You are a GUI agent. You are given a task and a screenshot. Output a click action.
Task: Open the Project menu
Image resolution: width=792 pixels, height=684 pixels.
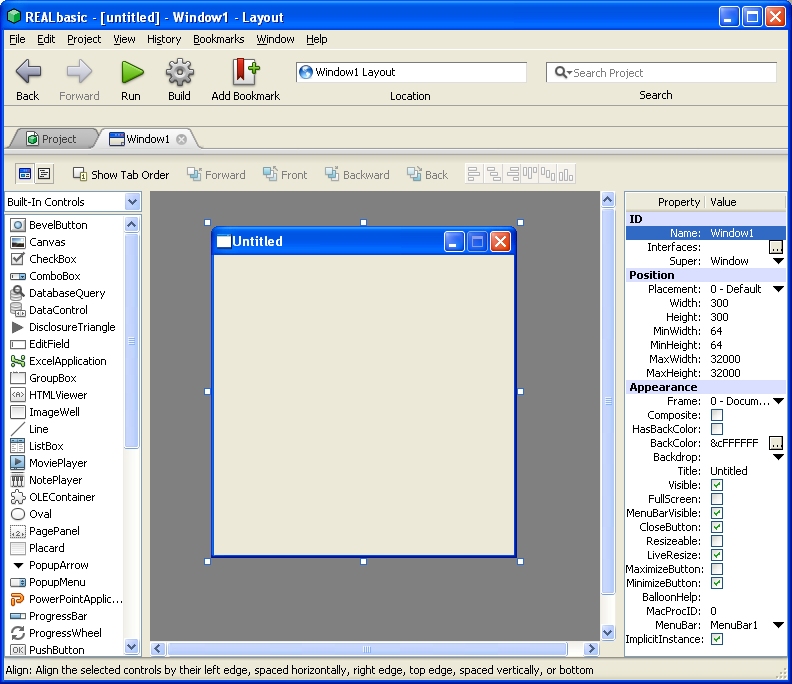84,39
